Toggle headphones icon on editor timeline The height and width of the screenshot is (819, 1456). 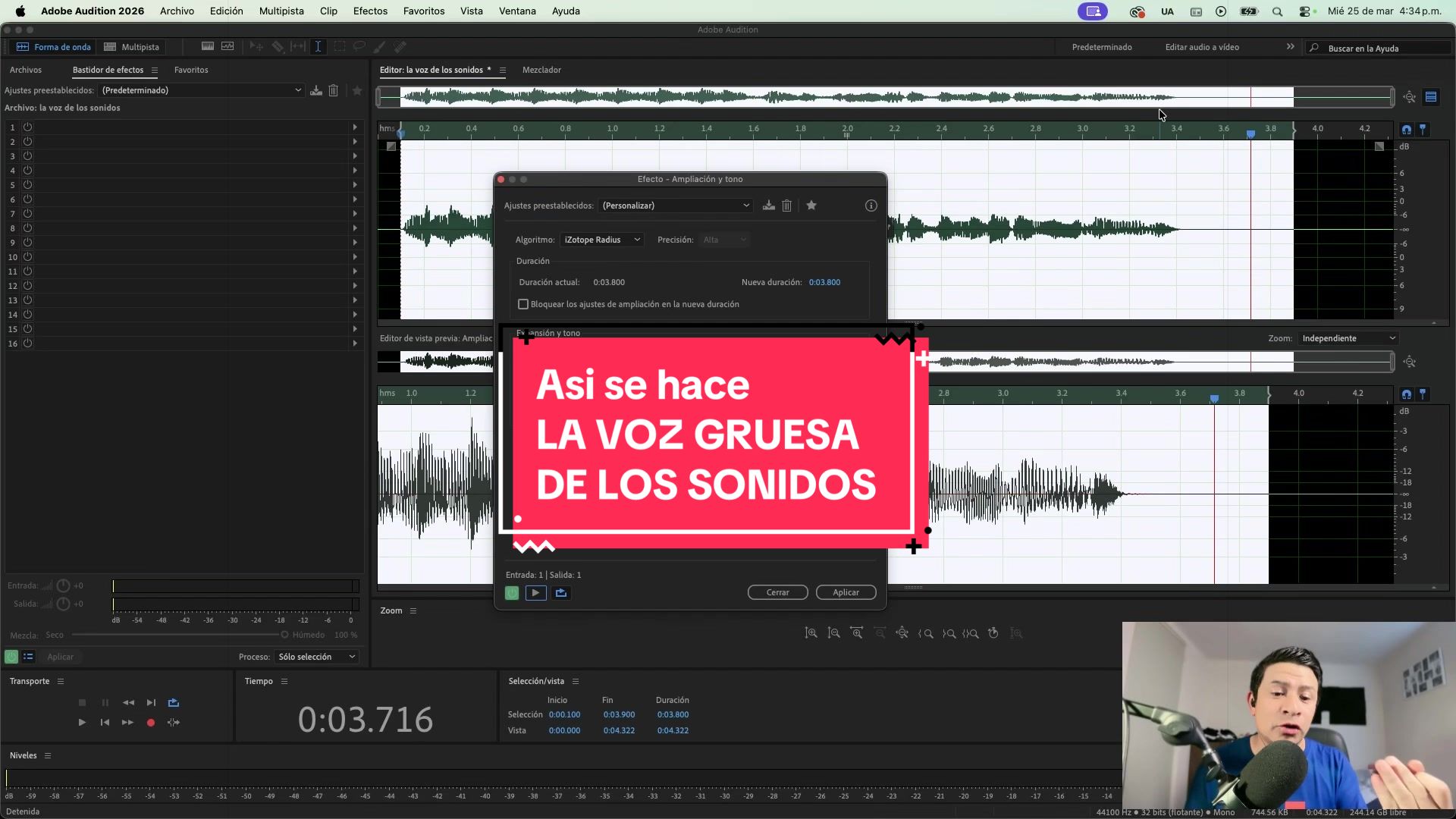click(1407, 130)
